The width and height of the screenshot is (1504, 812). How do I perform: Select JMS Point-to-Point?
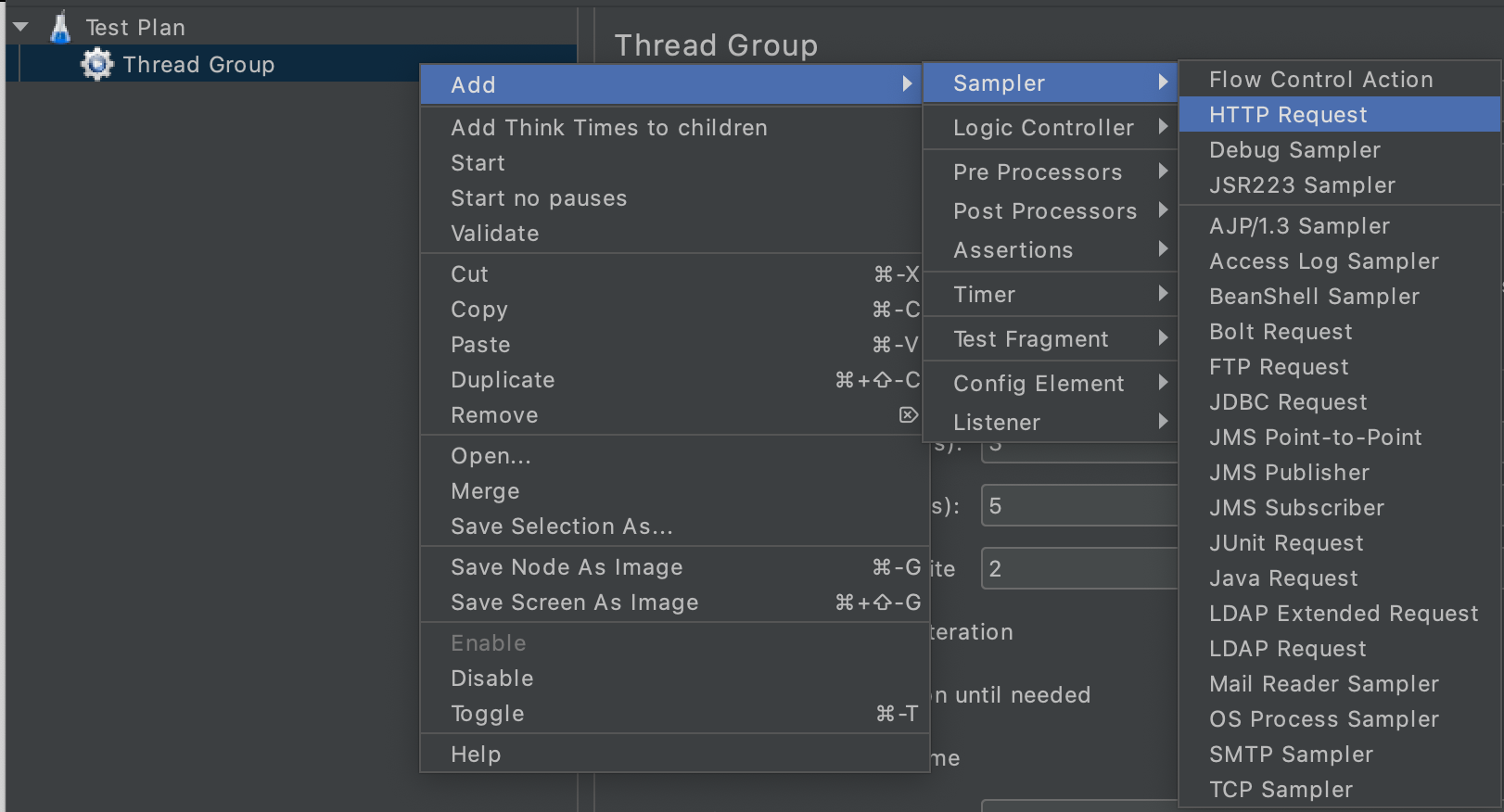pos(1340,437)
